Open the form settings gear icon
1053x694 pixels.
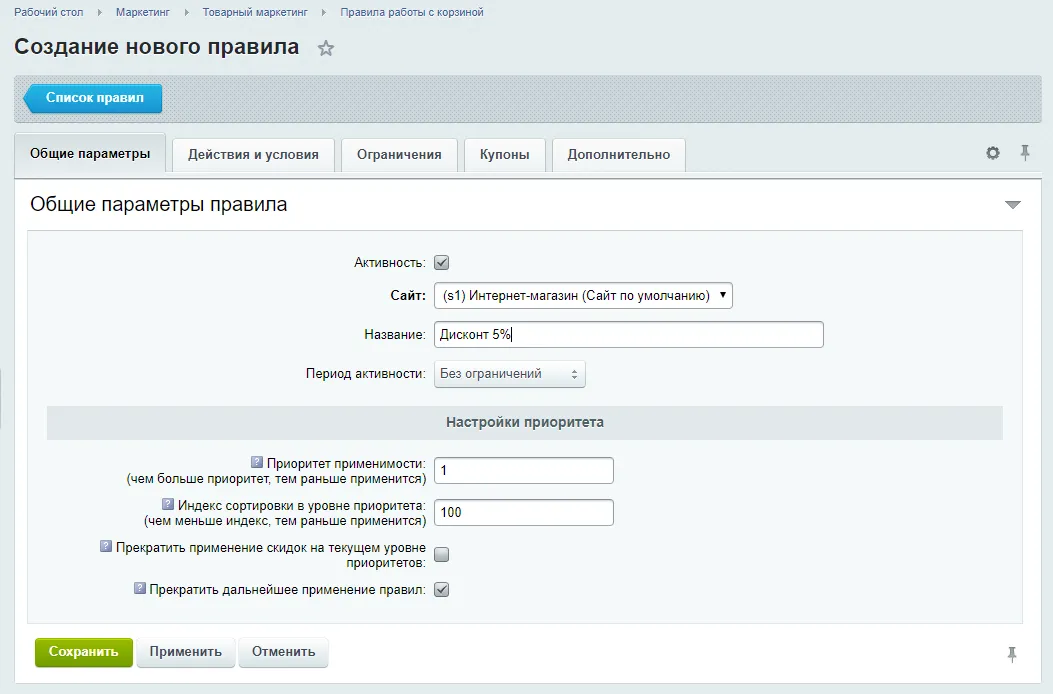click(992, 152)
